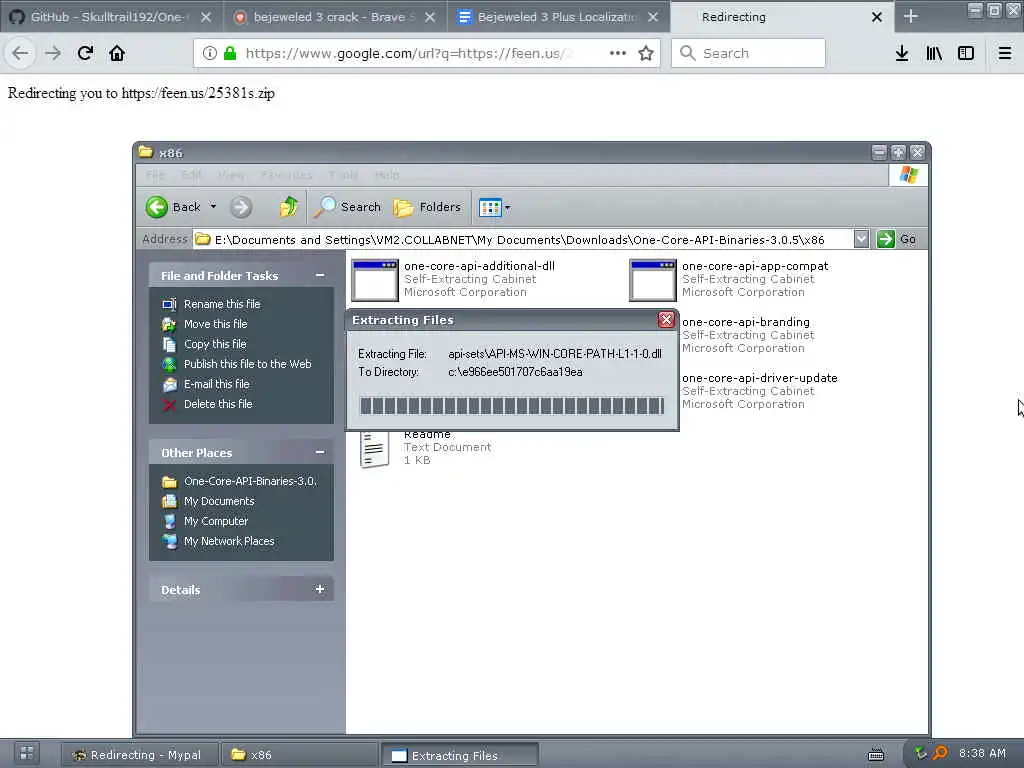This screenshot has width=1024, height=768.
Task: Collapse the File and Folder Tasks panel
Action: tap(320, 275)
